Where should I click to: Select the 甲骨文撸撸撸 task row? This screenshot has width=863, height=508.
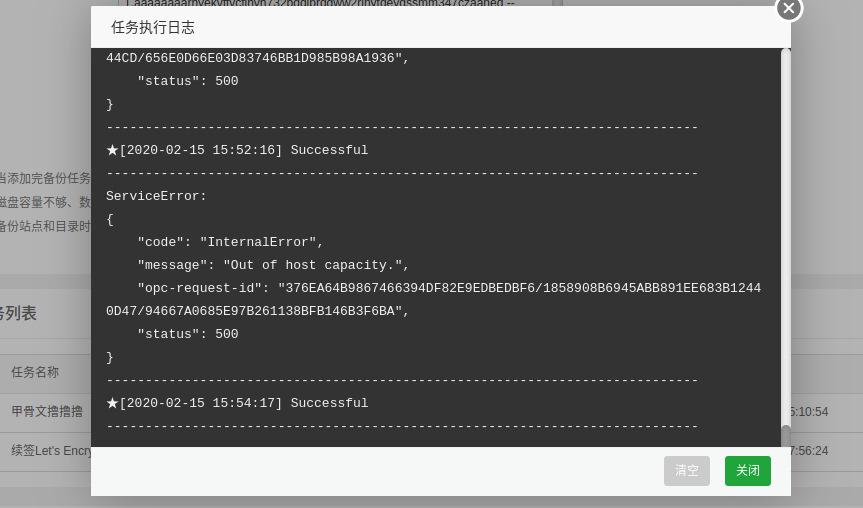click(x=47, y=411)
